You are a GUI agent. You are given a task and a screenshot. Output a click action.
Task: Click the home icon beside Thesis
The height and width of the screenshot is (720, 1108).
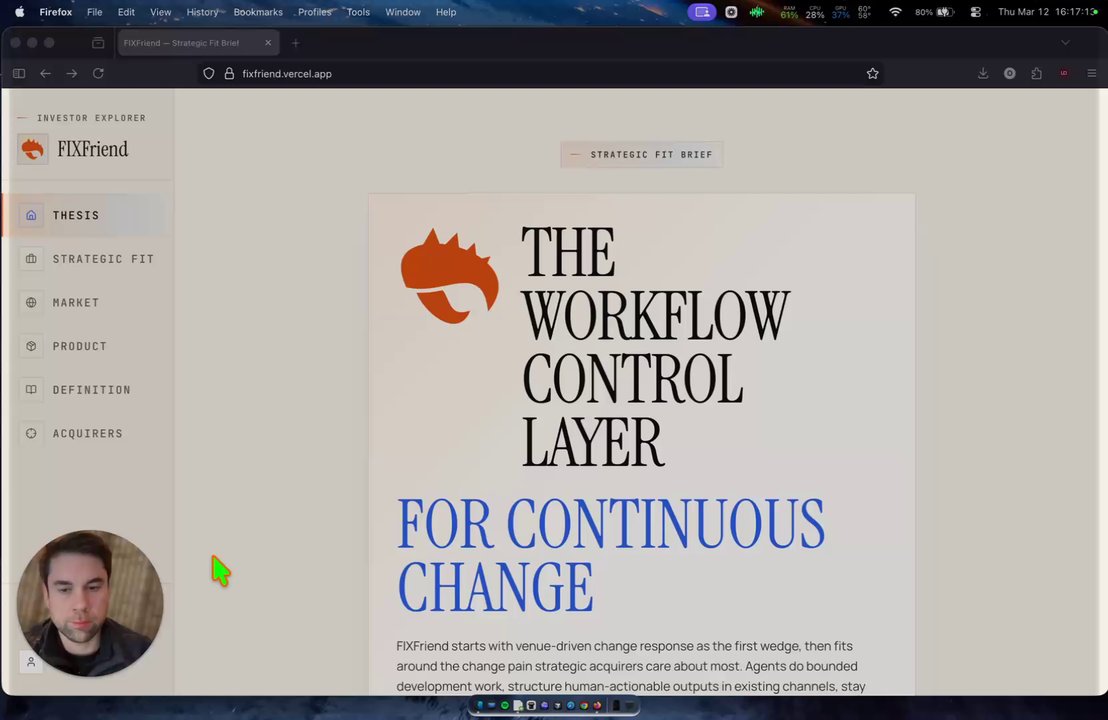[x=31, y=215]
